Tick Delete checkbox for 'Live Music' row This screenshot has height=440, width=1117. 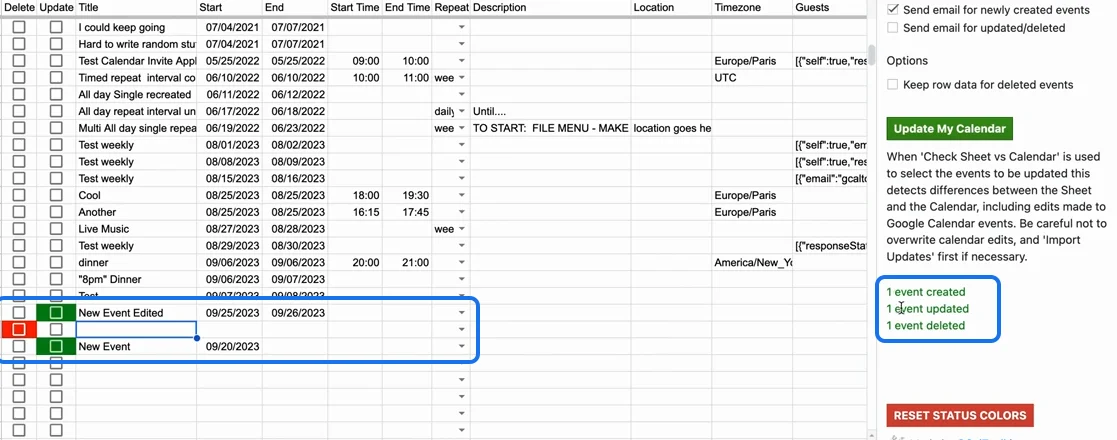[x=19, y=229]
